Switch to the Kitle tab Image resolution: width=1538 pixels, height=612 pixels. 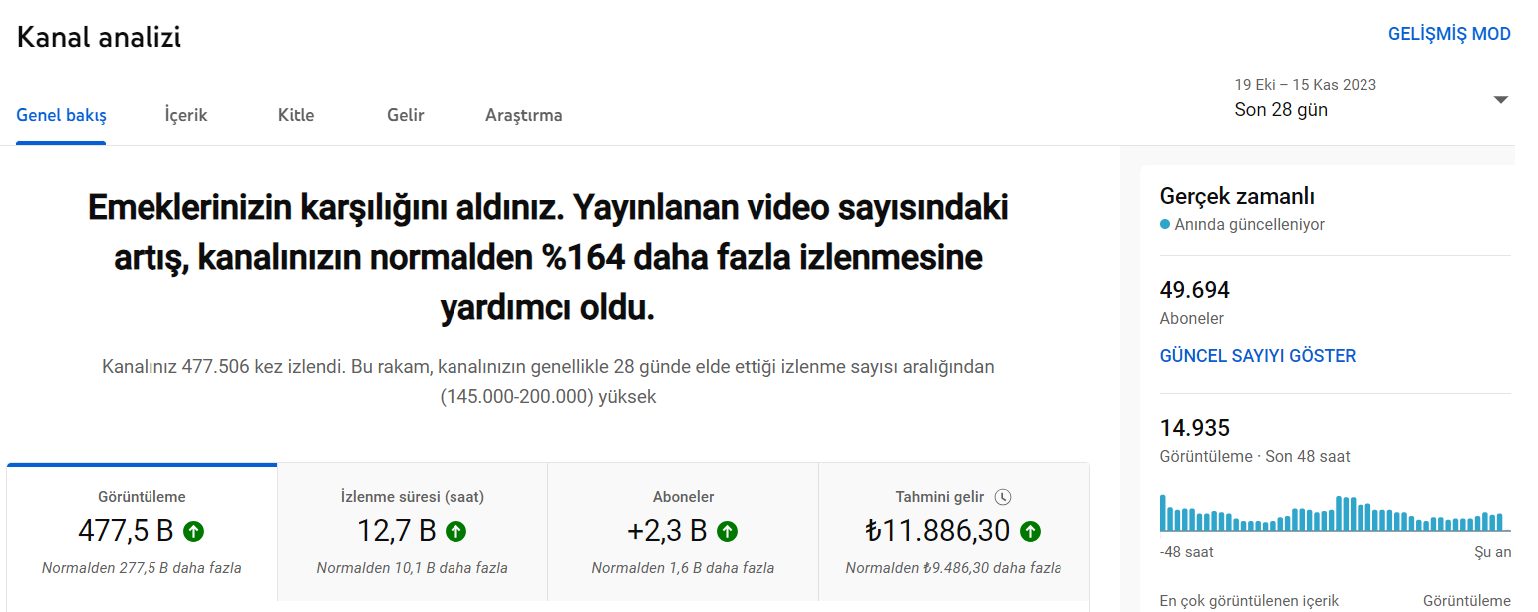[x=296, y=115]
